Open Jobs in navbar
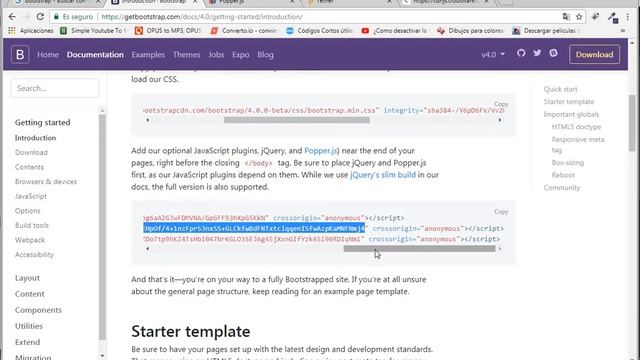This screenshot has height=360, width=640. (216, 55)
